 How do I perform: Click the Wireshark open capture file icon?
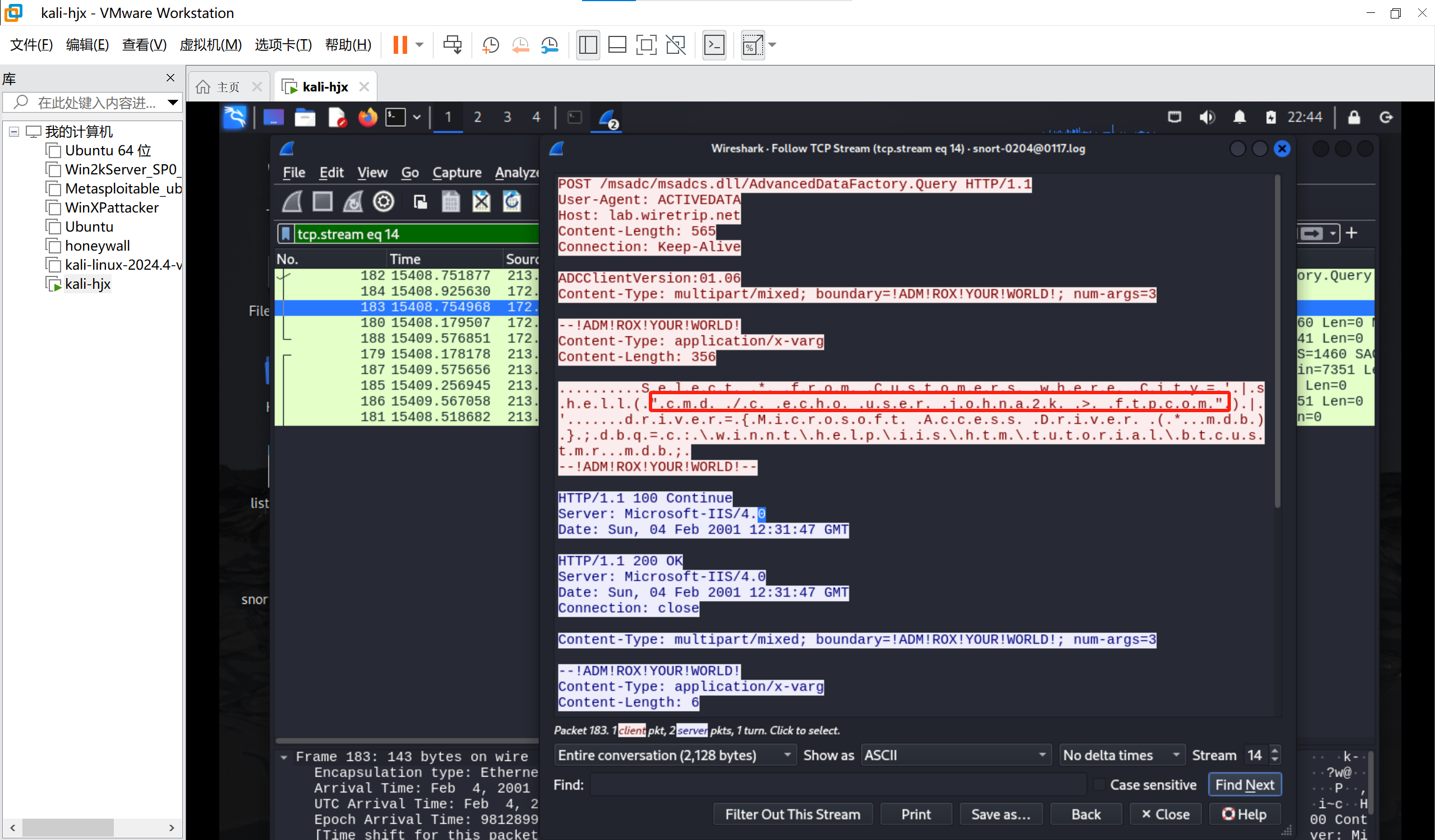click(x=420, y=202)
